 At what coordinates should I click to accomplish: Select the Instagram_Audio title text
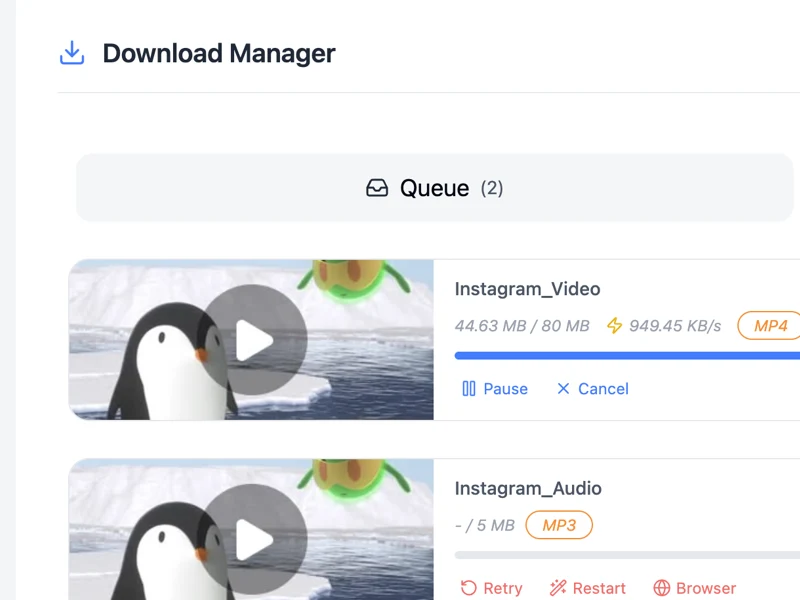tap(528, 488)
